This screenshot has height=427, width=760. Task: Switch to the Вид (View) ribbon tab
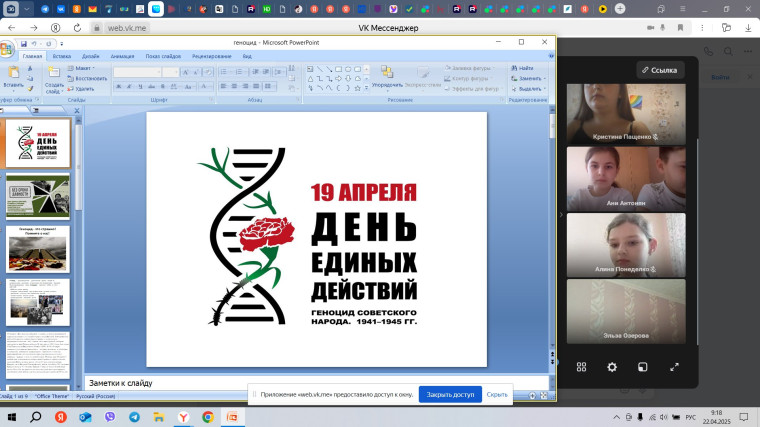[x=247, y=56]
